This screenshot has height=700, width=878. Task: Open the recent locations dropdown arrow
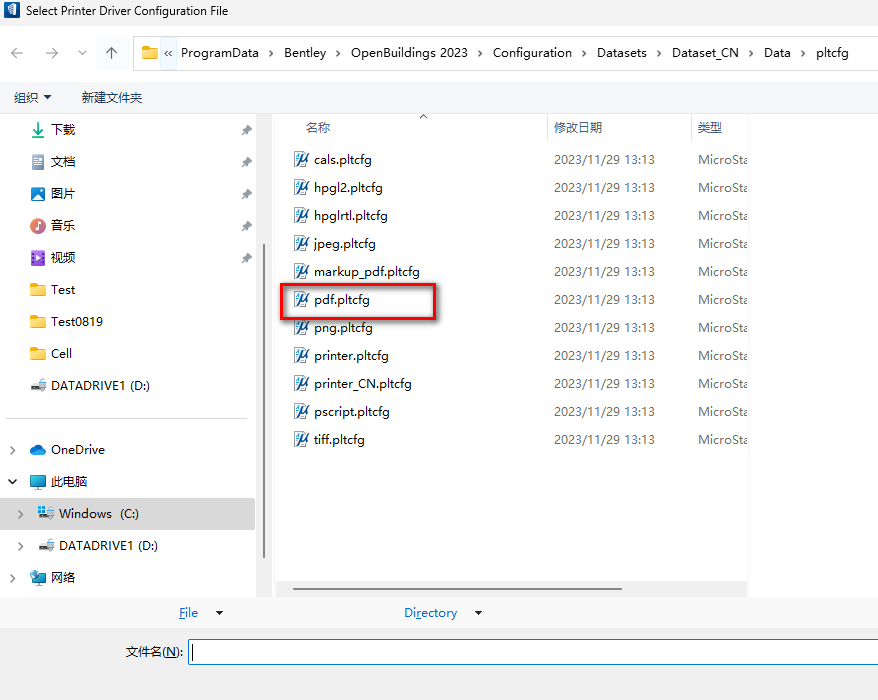click(x=82, y=53)
